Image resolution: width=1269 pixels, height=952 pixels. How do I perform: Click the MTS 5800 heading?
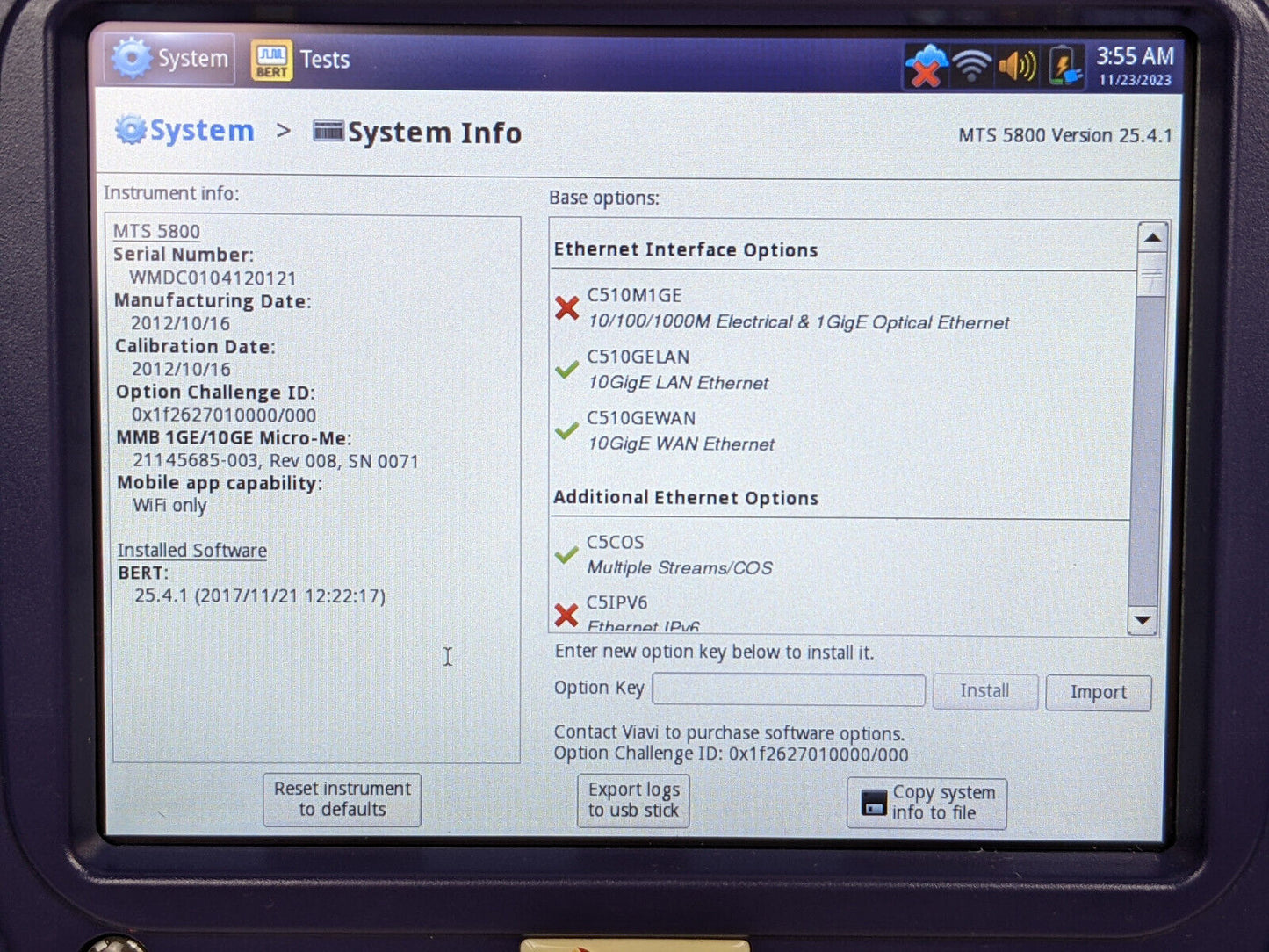[156, 231]
